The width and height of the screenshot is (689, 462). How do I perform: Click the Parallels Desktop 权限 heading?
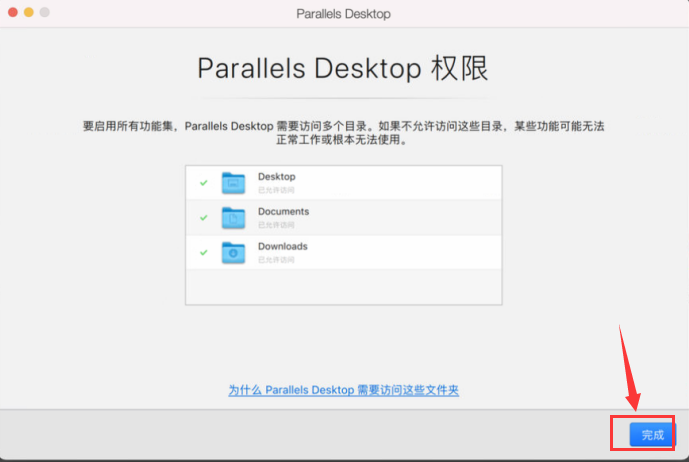click(x=343, y=68)
